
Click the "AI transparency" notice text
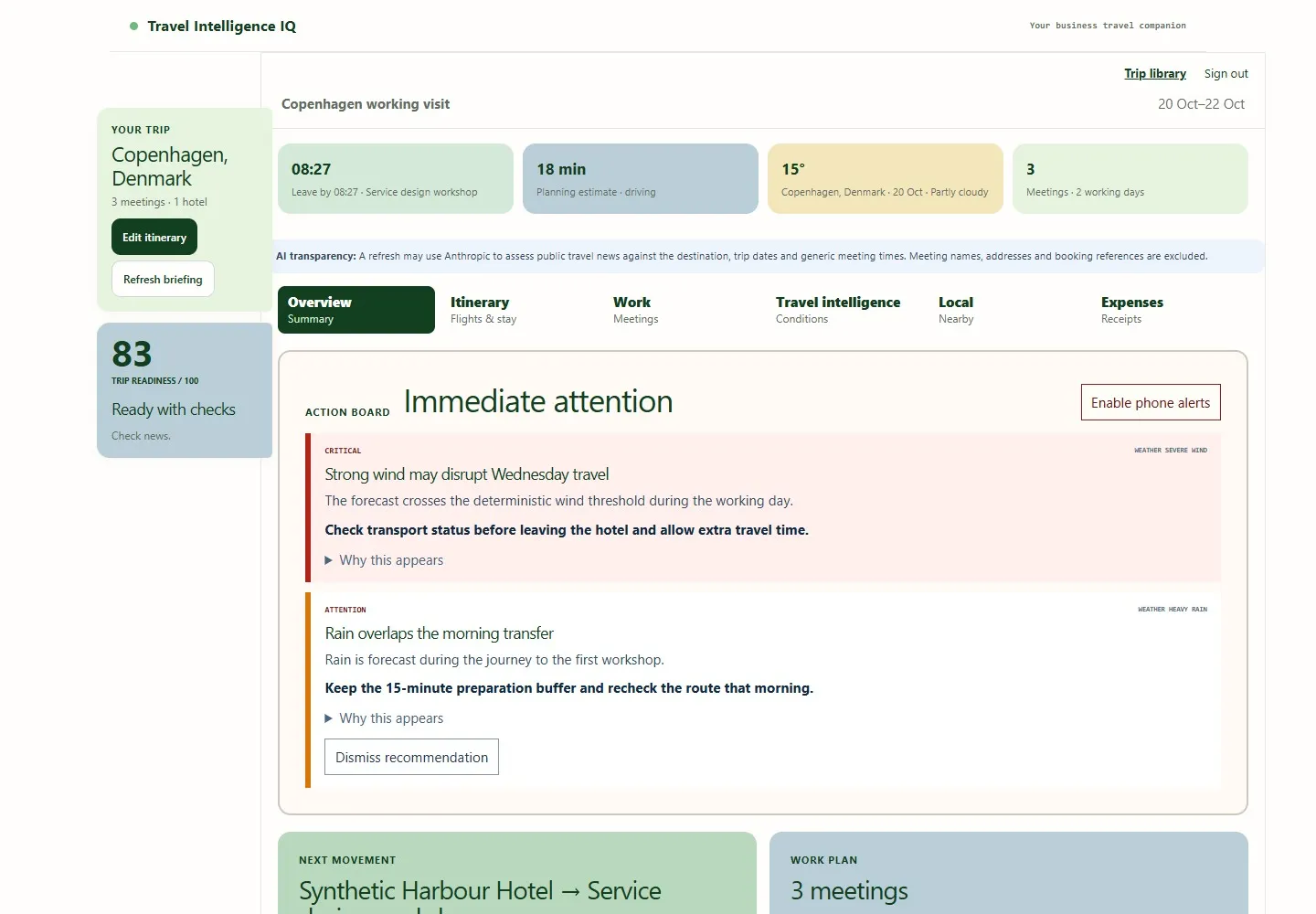(742, 256)
